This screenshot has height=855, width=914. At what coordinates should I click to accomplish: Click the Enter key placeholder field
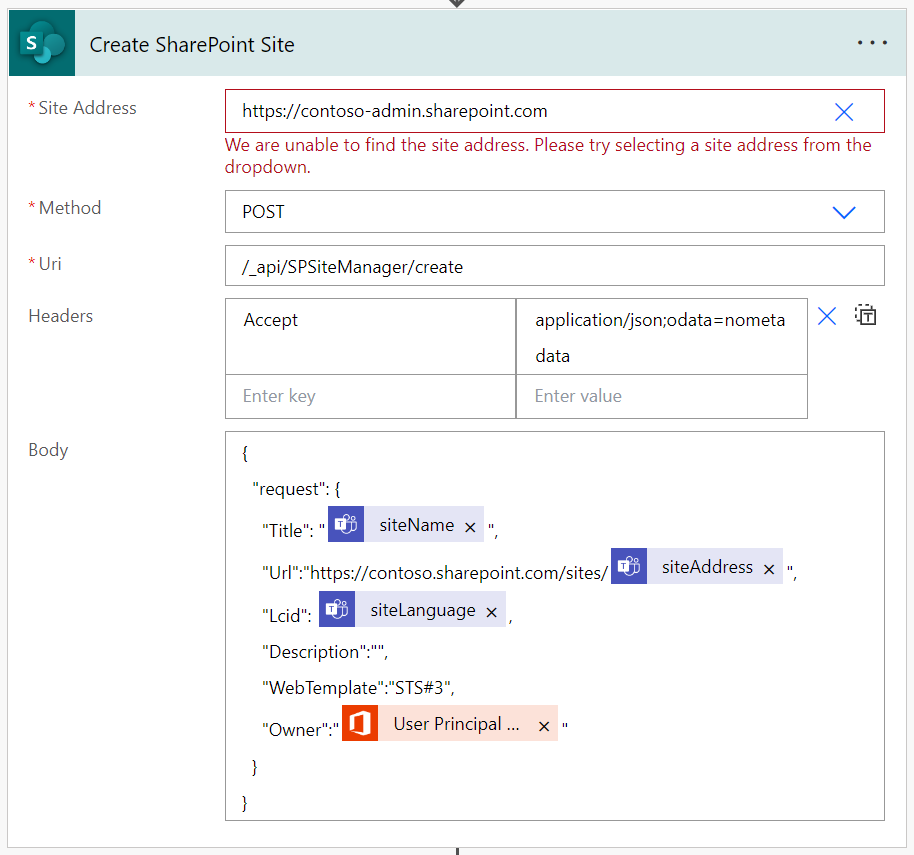370,396
